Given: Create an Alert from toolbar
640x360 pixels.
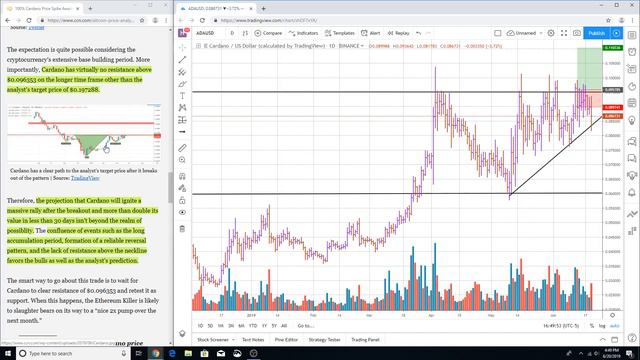Looking at the screenshot, I should pyautogui.click(x=371, y=33).
